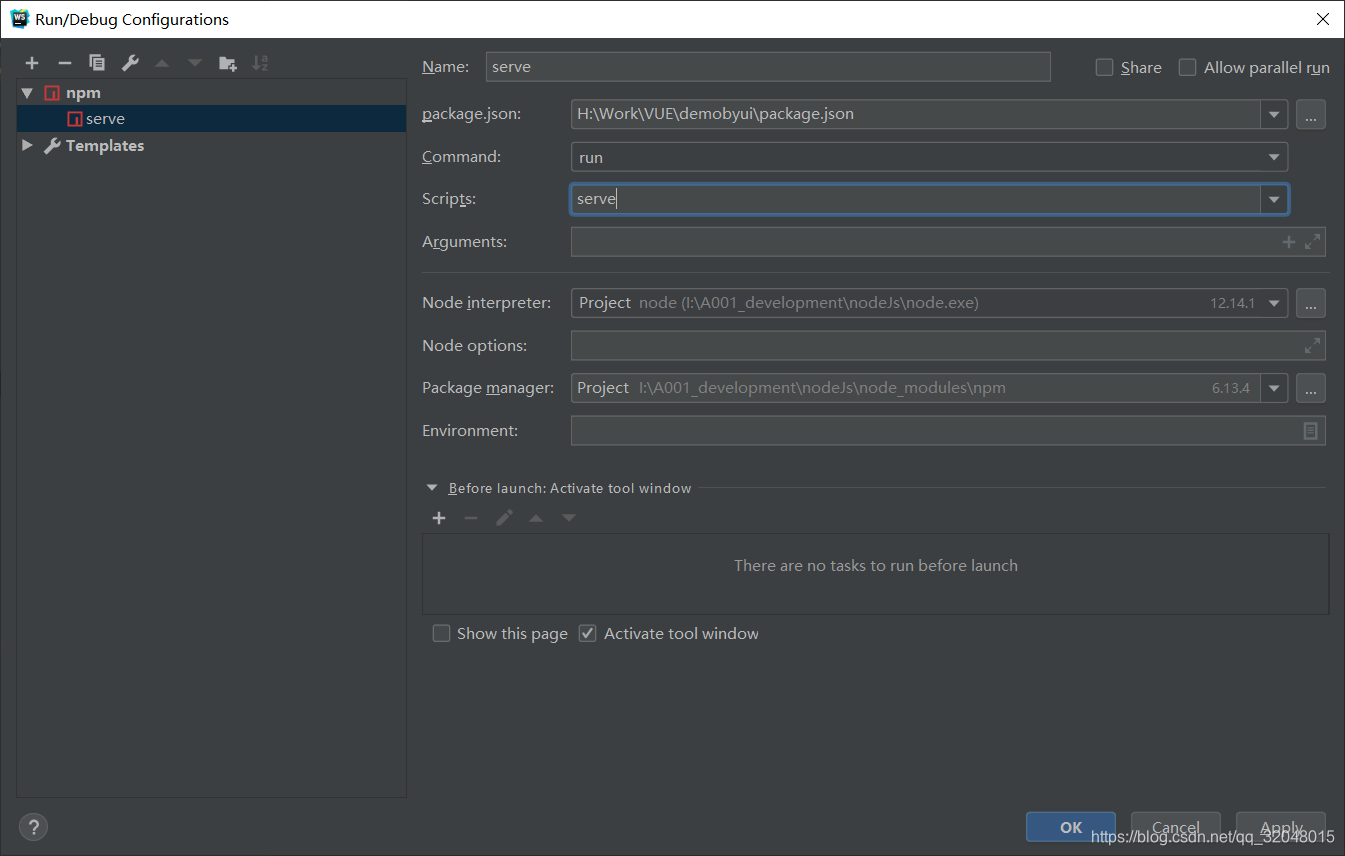Move before-launch task up arrow
The image size is (1345, 856).
tap(536, 518)
